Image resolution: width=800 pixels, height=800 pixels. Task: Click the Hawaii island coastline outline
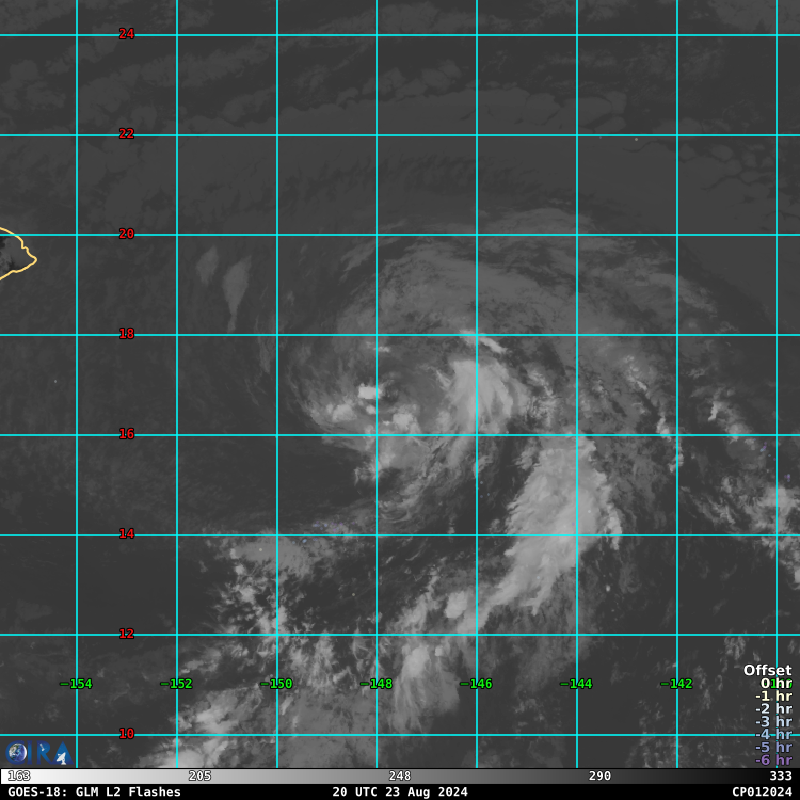click(x=18, y=254)
